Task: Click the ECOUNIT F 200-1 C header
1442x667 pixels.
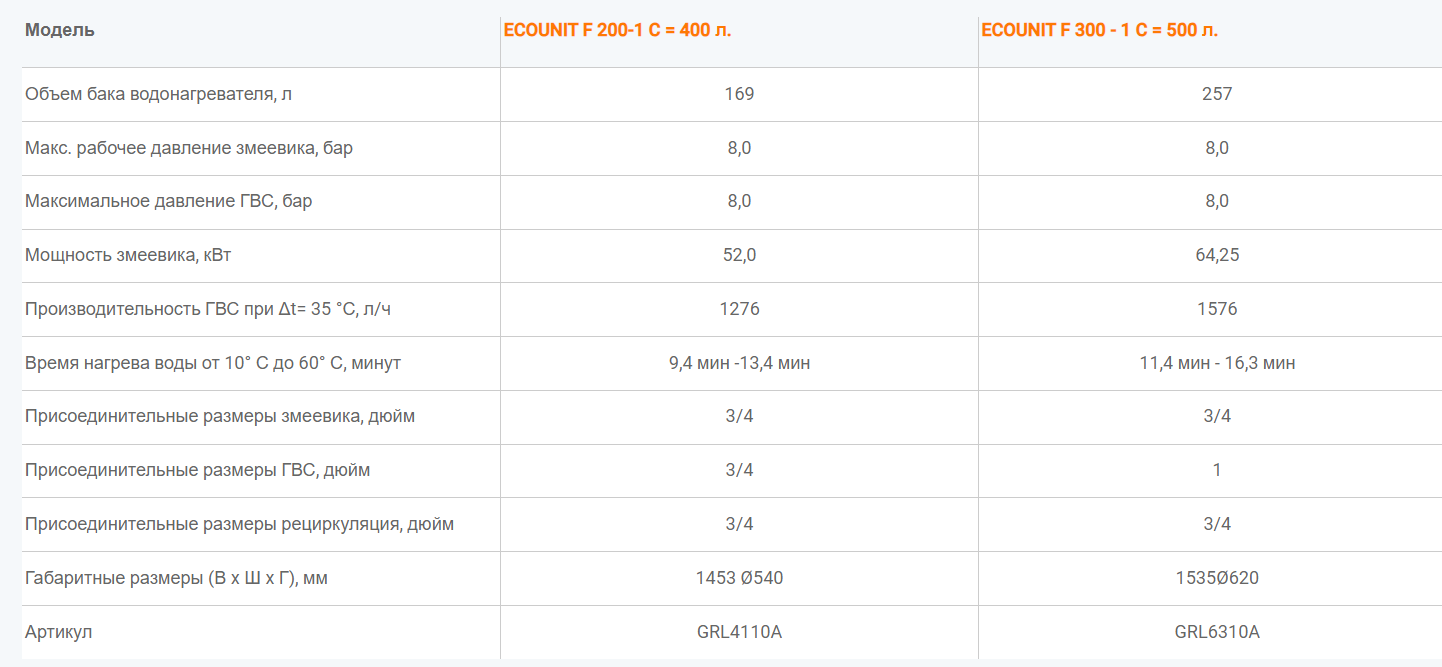Action: click(617, 30)
